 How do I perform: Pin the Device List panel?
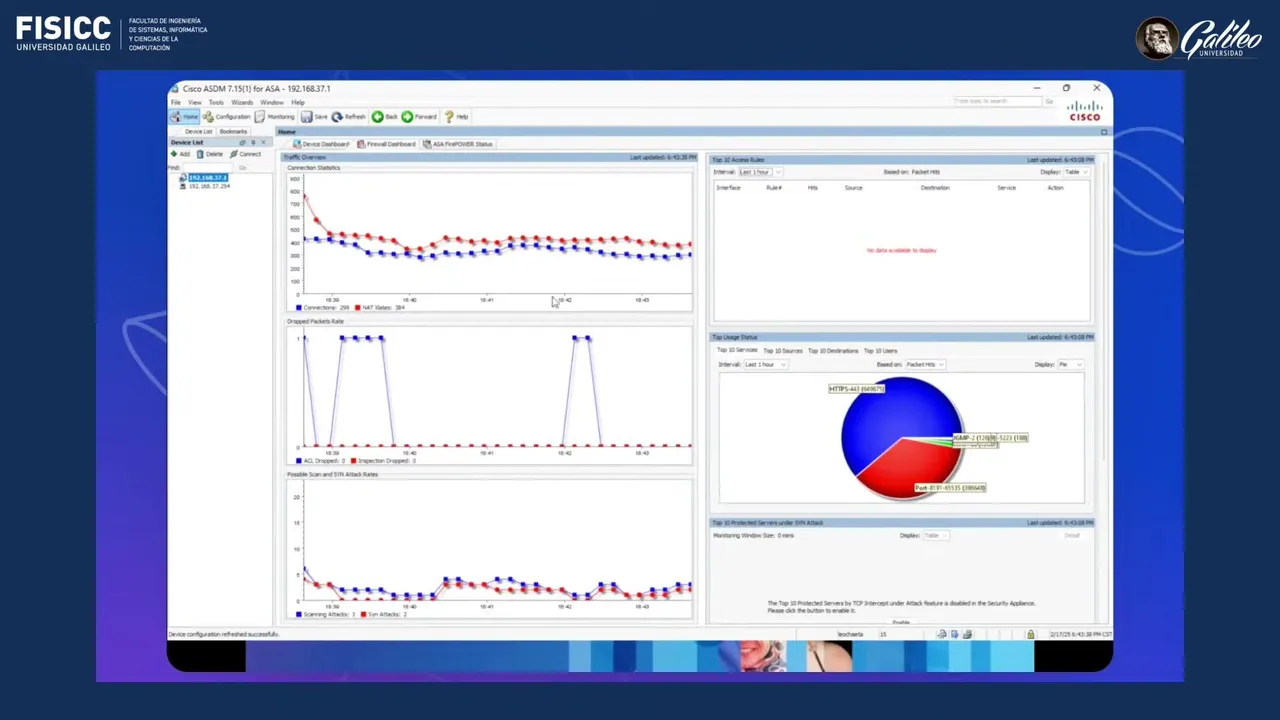pos(254,143)
